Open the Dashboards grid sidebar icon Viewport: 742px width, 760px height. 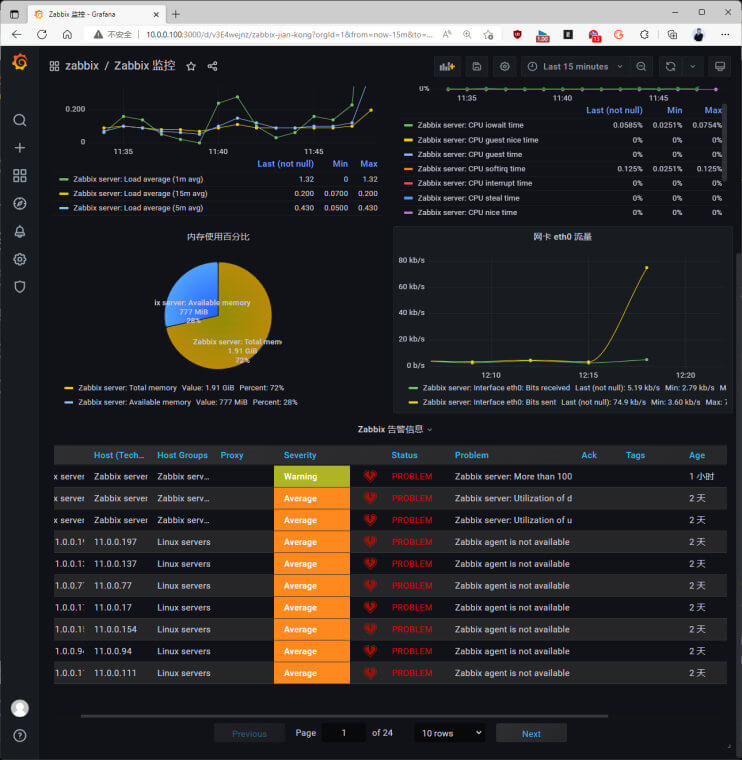pos(19,175)
